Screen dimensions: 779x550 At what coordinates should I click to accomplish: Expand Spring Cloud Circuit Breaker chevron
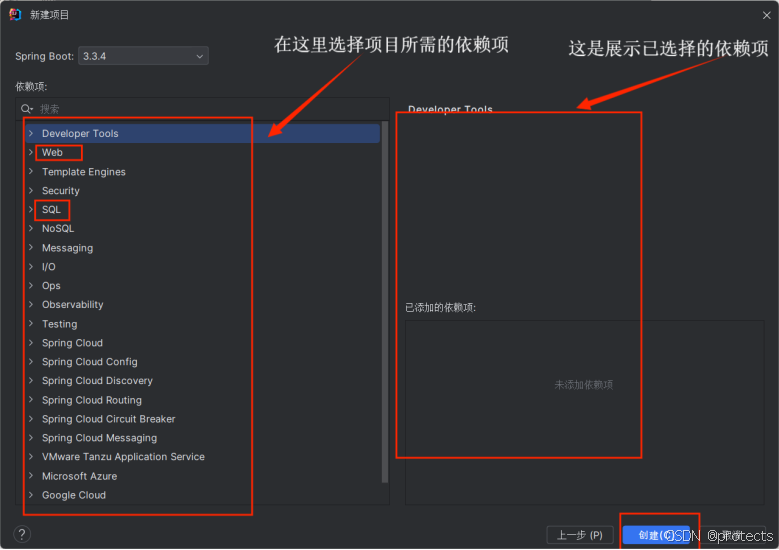(x=31, y=418)
